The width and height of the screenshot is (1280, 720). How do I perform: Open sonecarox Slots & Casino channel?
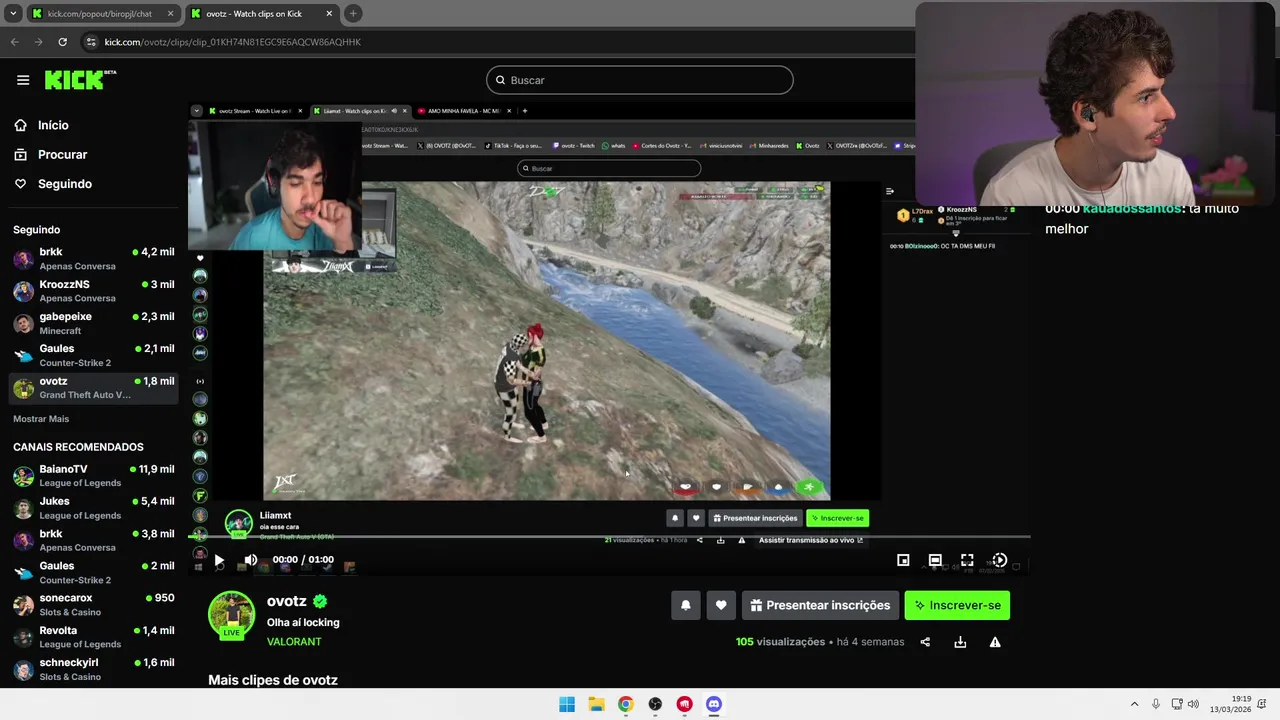click(x=93, y=605)
